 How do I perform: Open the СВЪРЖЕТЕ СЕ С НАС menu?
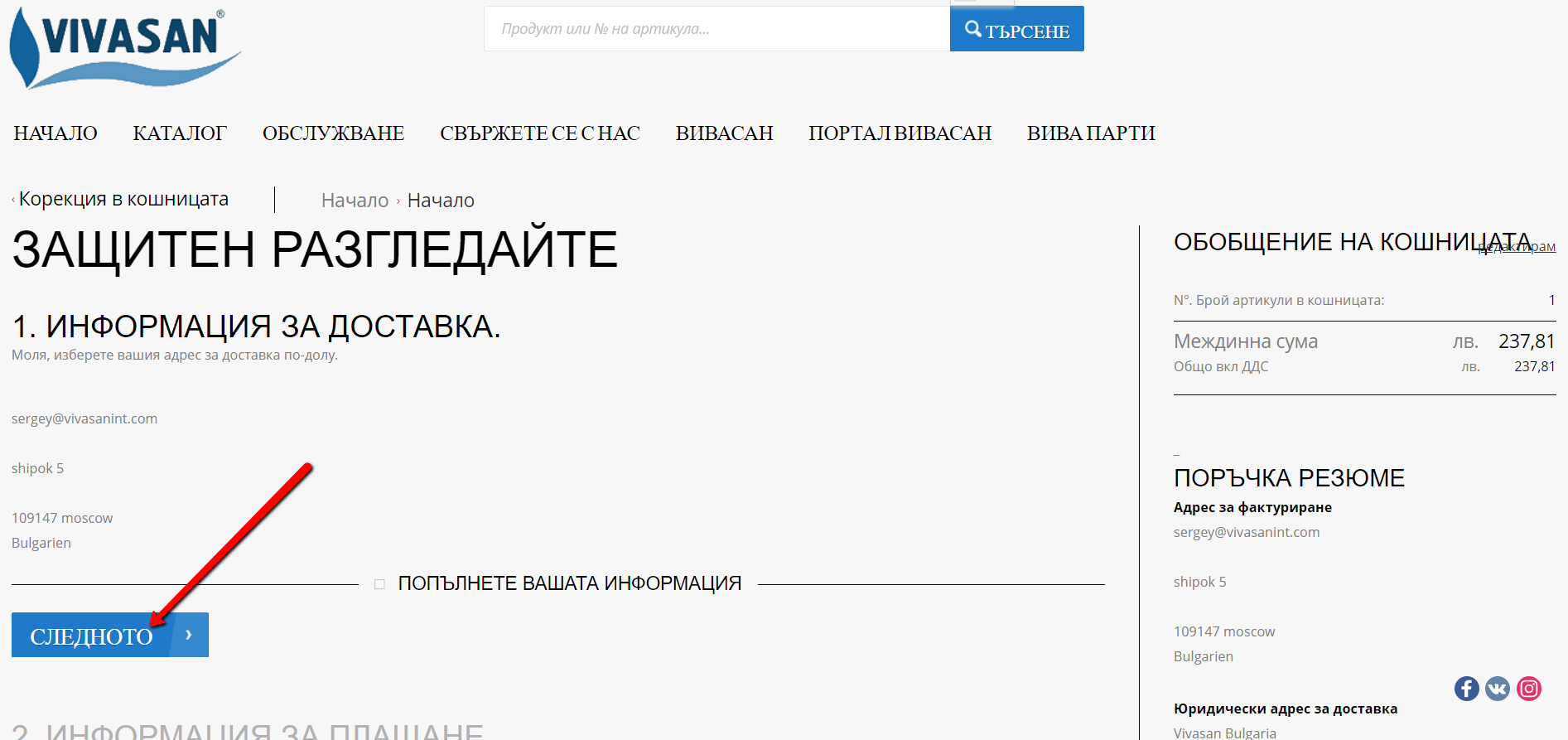pyautogui.click(x=540, y=133)
